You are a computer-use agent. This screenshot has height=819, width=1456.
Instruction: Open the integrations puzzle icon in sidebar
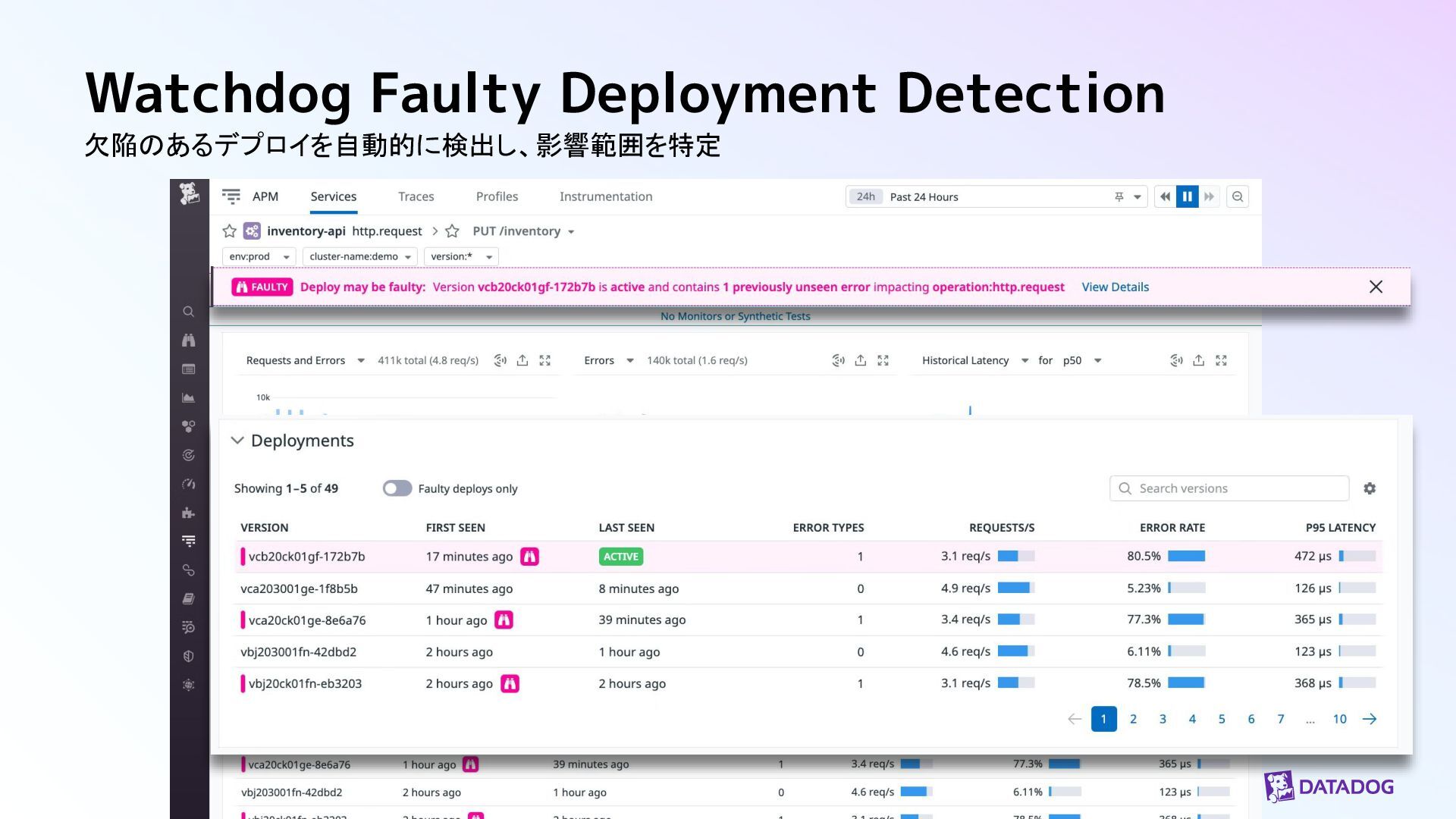coord(188,513)
